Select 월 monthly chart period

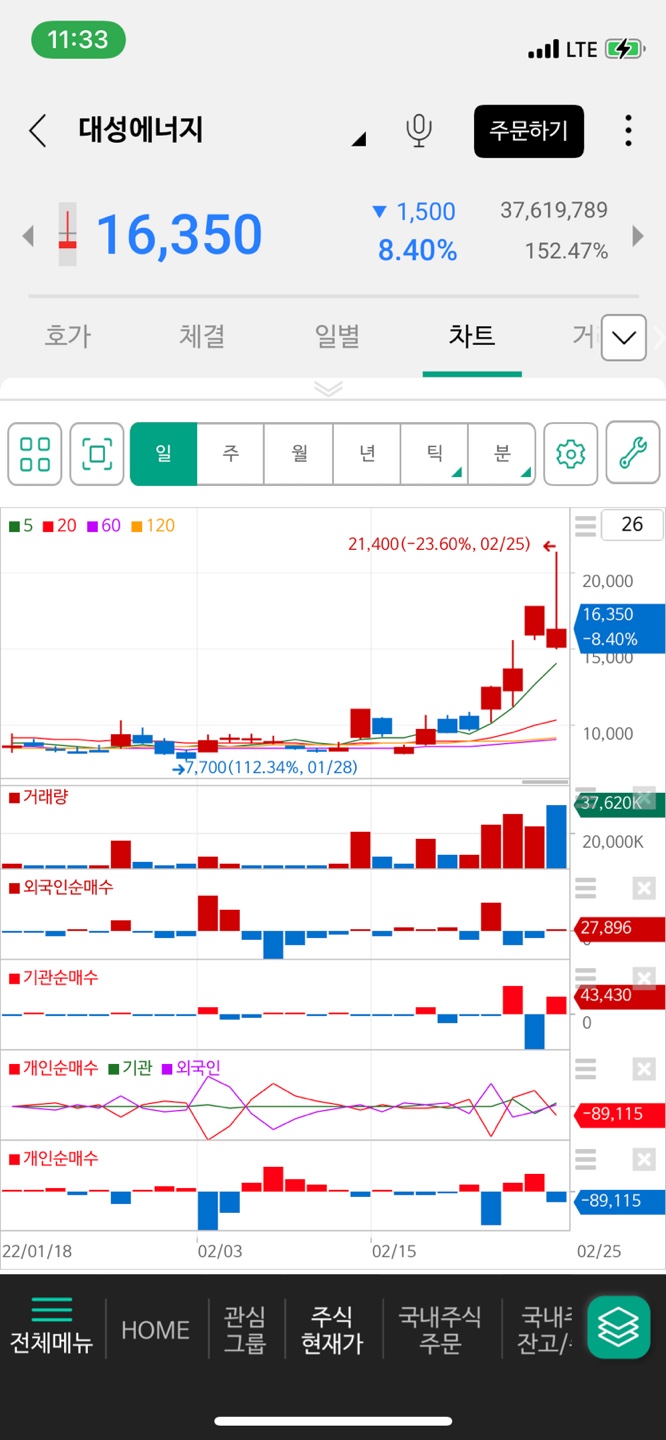(299, 454)
